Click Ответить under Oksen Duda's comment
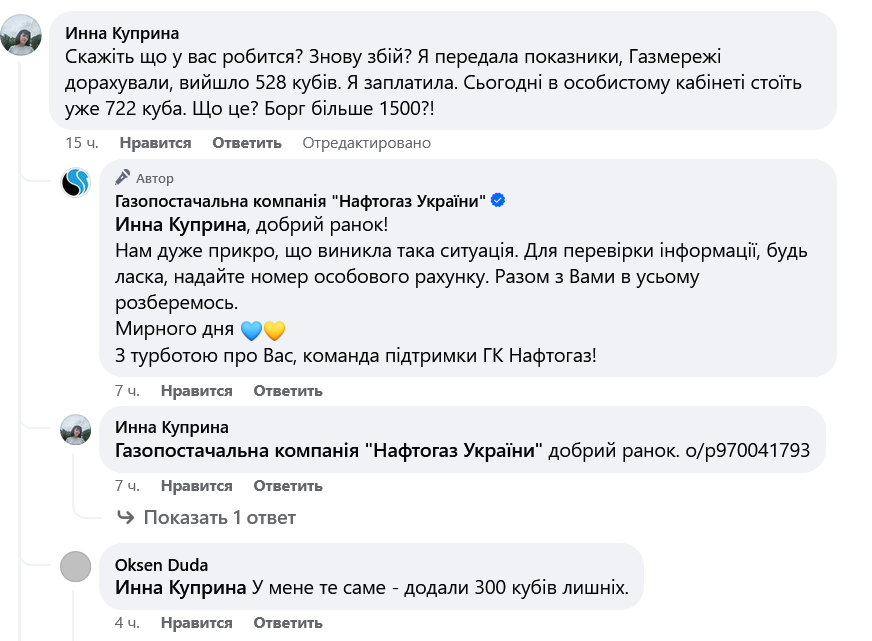The height and width of the screenshot is (641, 872). pos(288,623)
